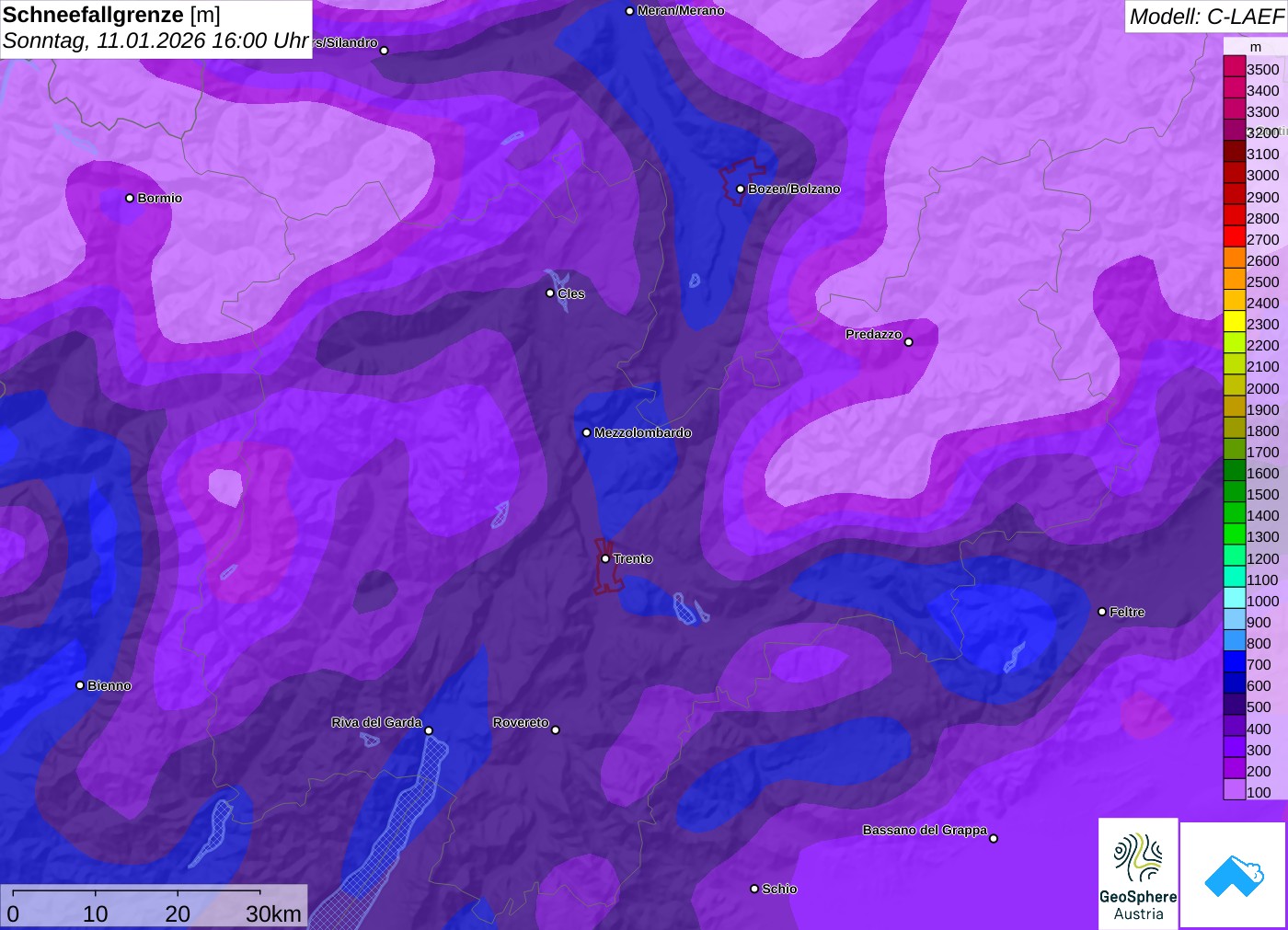The width and height of the screenshot is (1288, 930).
Task: Click the Riva del Garda marker
Action: pos(429,730)
